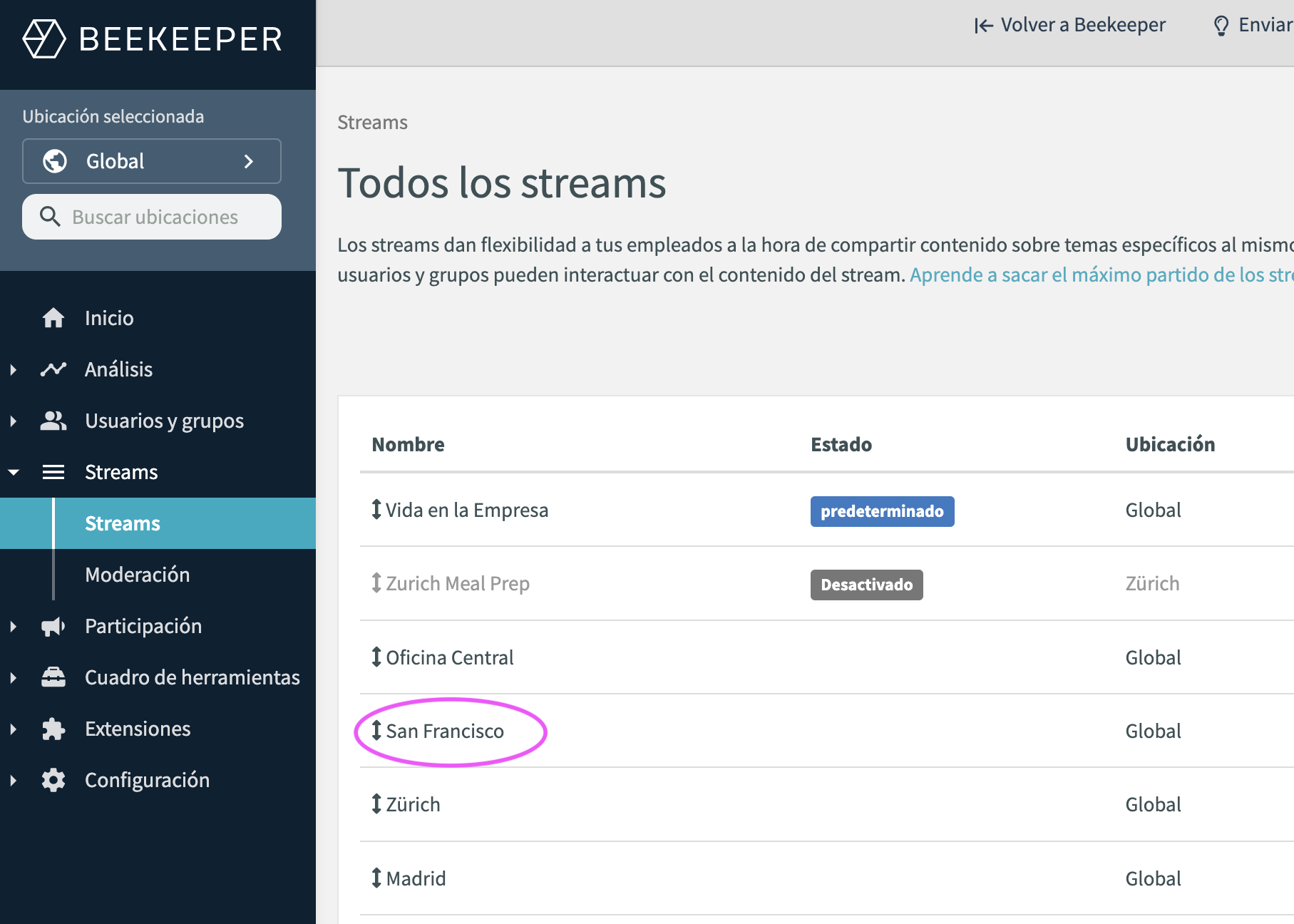Click the Extensiones puzzle piece icon
Viewport: 1294px width, 924px height.
[53, 729]
